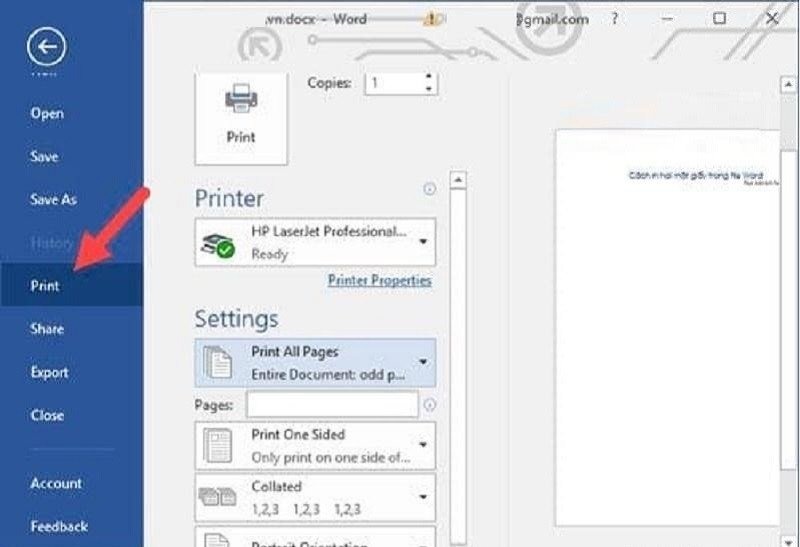Click the settings pane scroll up arrow
Screen dimensions: 800x547
click(x=458, y=180)
